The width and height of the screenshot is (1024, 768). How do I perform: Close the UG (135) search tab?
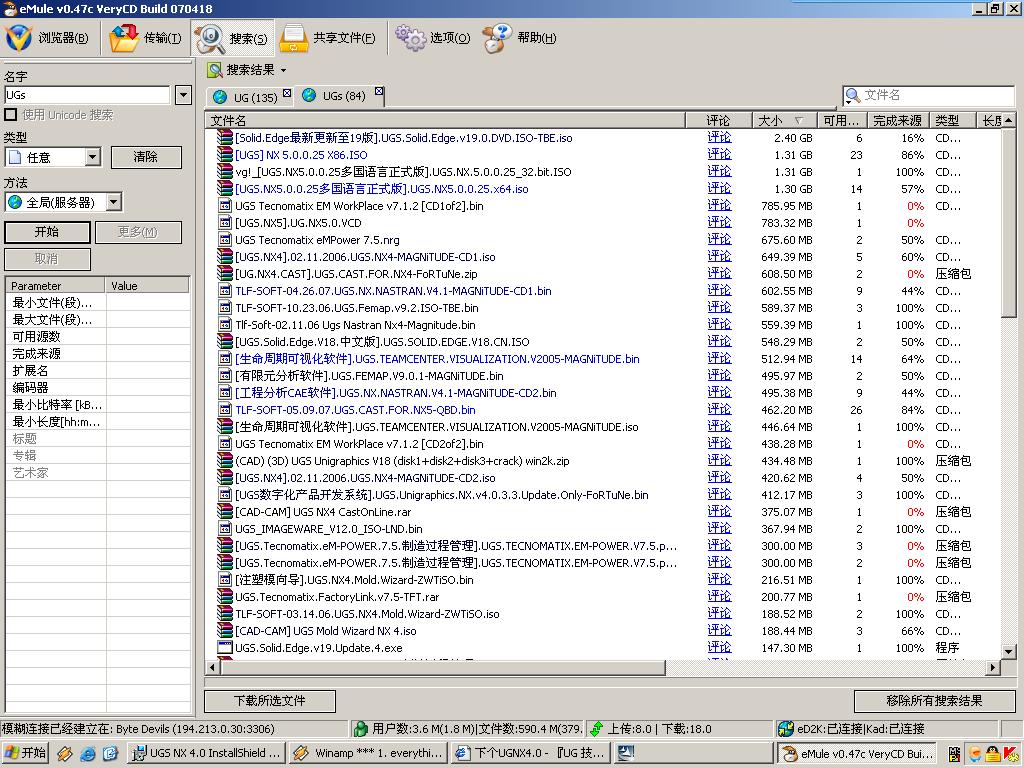coord(287,93)
